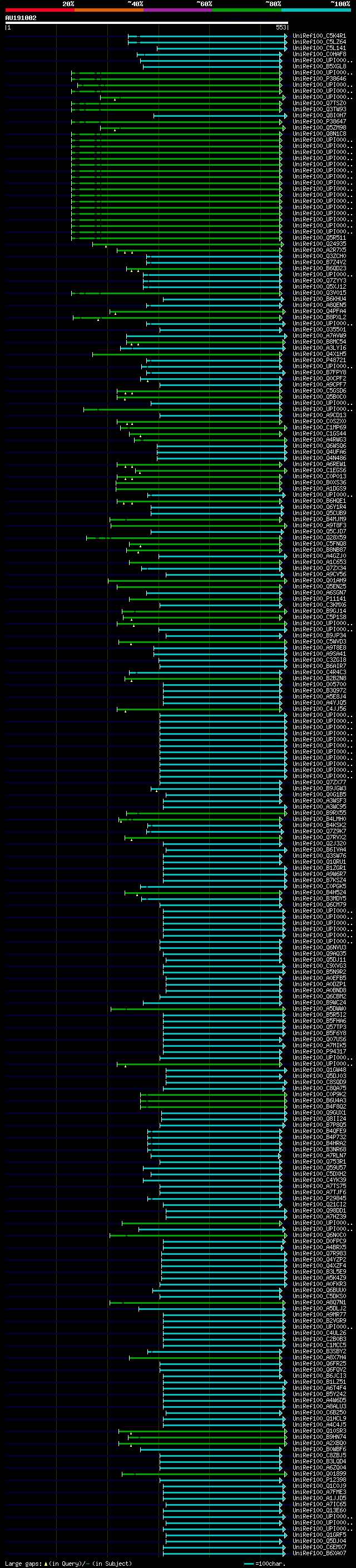Click the UniRef100_Q5ZM98 entry

click(x=319, y=128)
